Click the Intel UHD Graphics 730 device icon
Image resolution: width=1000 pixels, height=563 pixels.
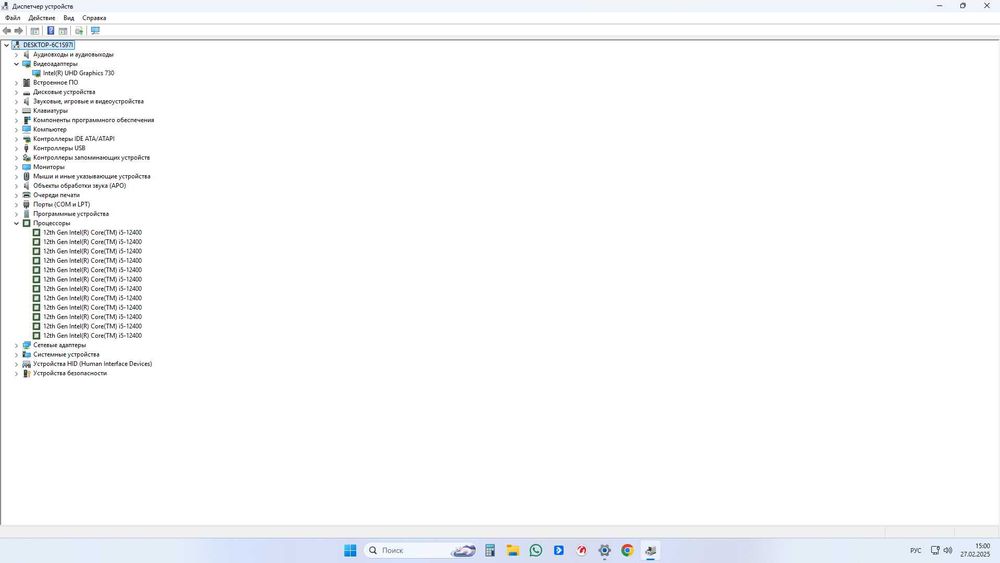36,73
